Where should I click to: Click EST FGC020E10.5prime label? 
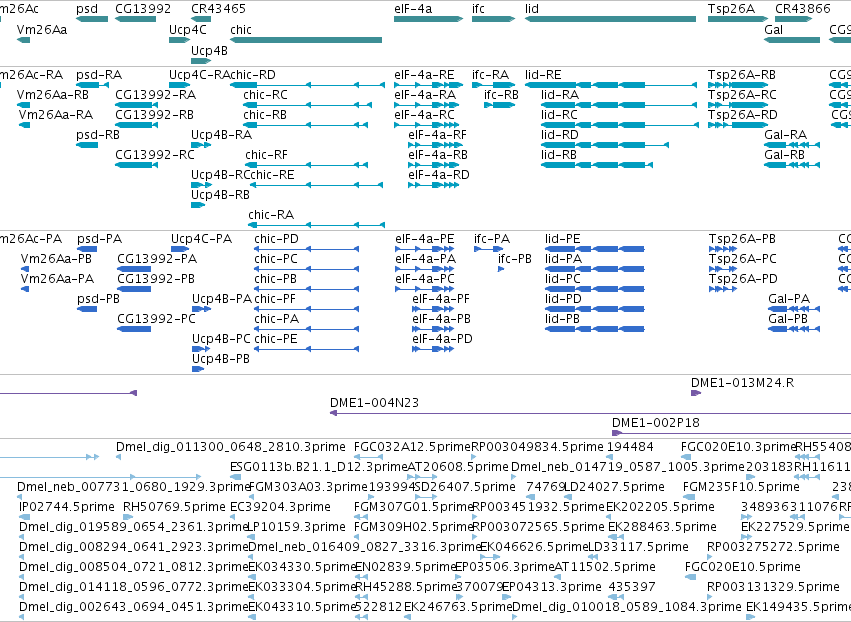point(742,567)
